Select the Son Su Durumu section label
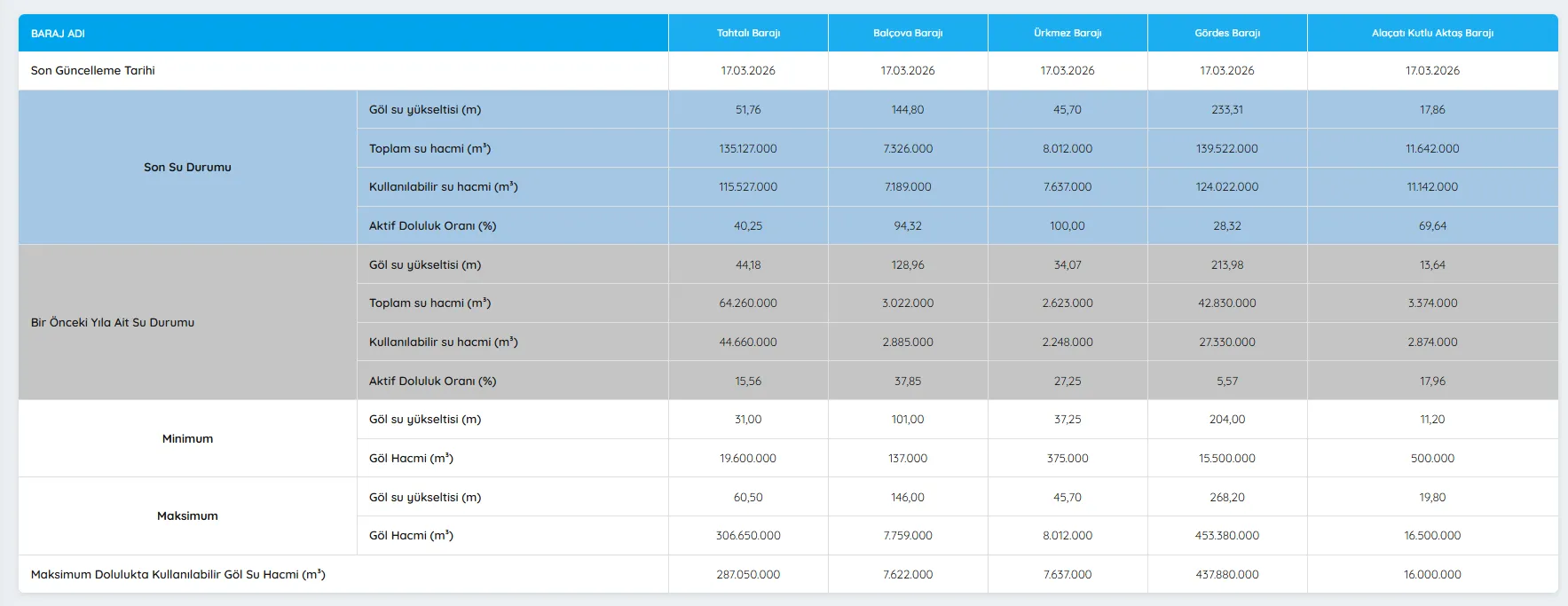 (187, 168)
